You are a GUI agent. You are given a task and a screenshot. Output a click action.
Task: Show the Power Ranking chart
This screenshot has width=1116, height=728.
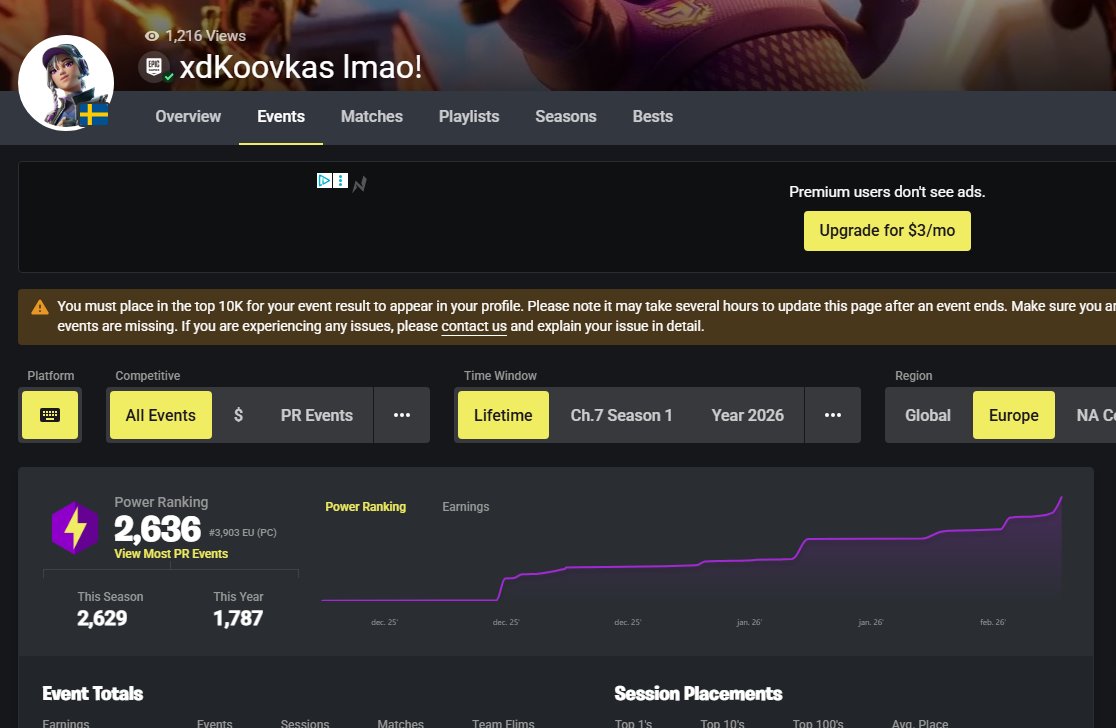[366, 507]
